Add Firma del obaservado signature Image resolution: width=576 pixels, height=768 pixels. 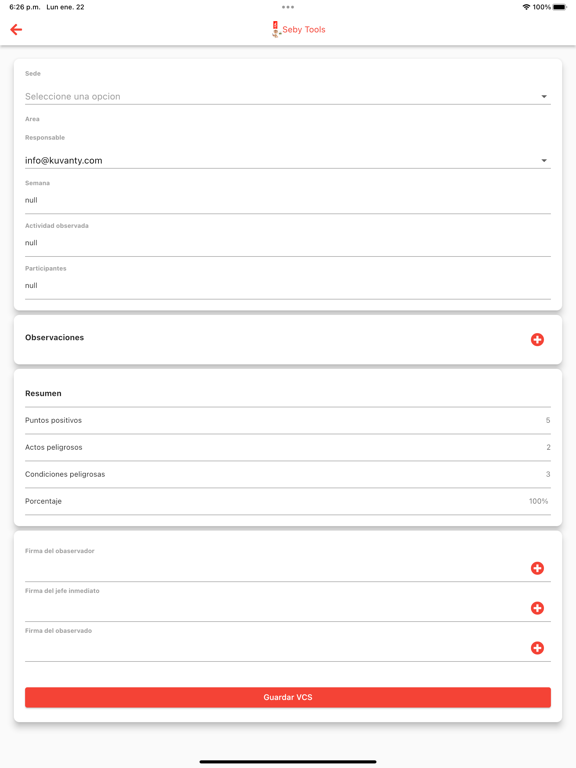click(537, 648)
